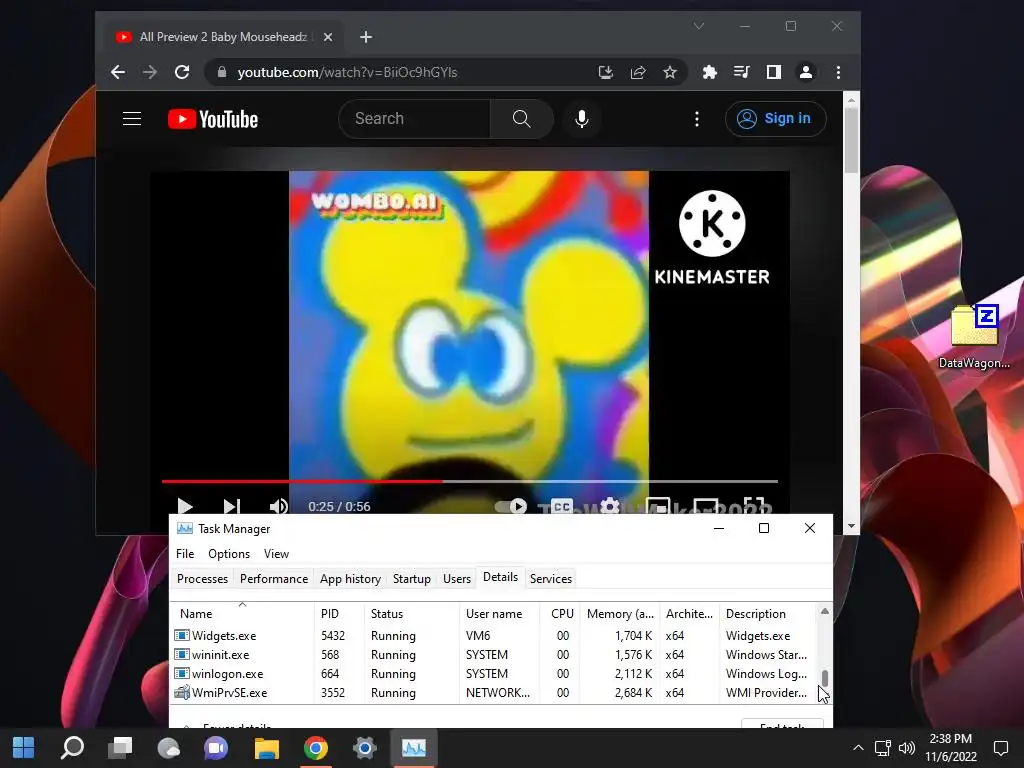
Task: Close the Baby Mouseheadz tab
Action: (328, 37)
